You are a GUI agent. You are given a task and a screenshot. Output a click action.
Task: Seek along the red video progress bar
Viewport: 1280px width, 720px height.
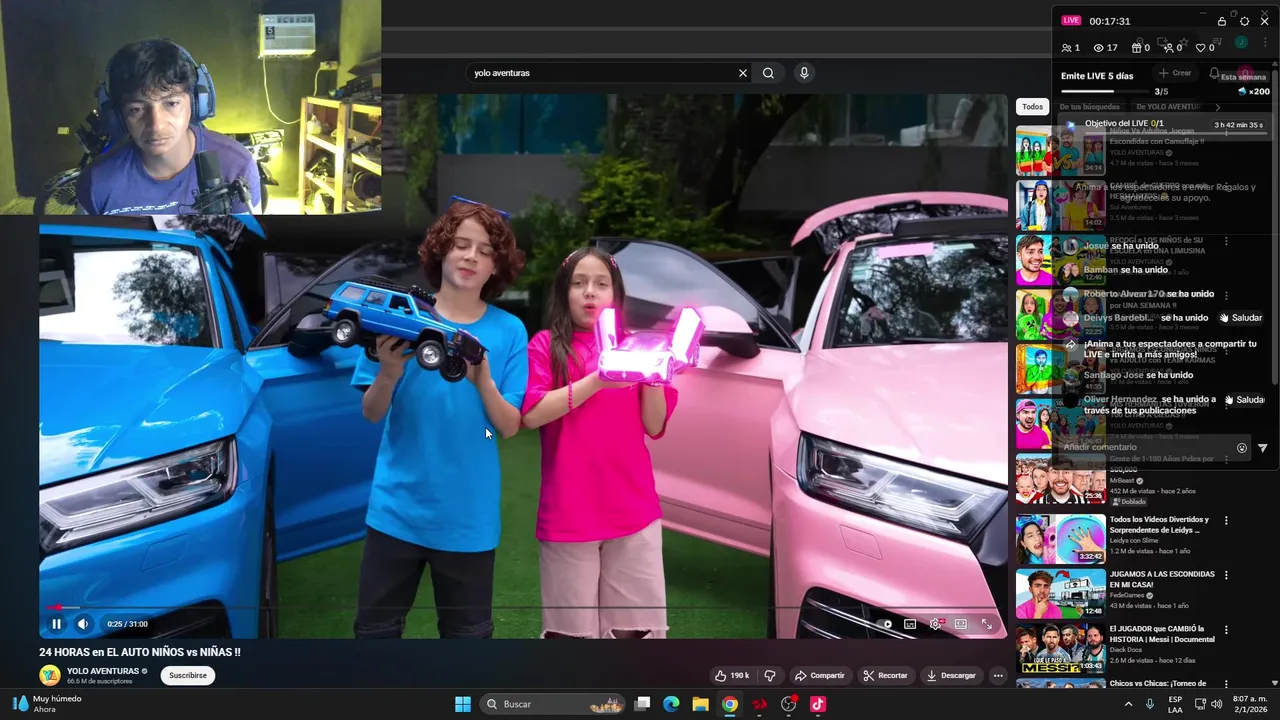pyautogui.click(x=523, y=607)
